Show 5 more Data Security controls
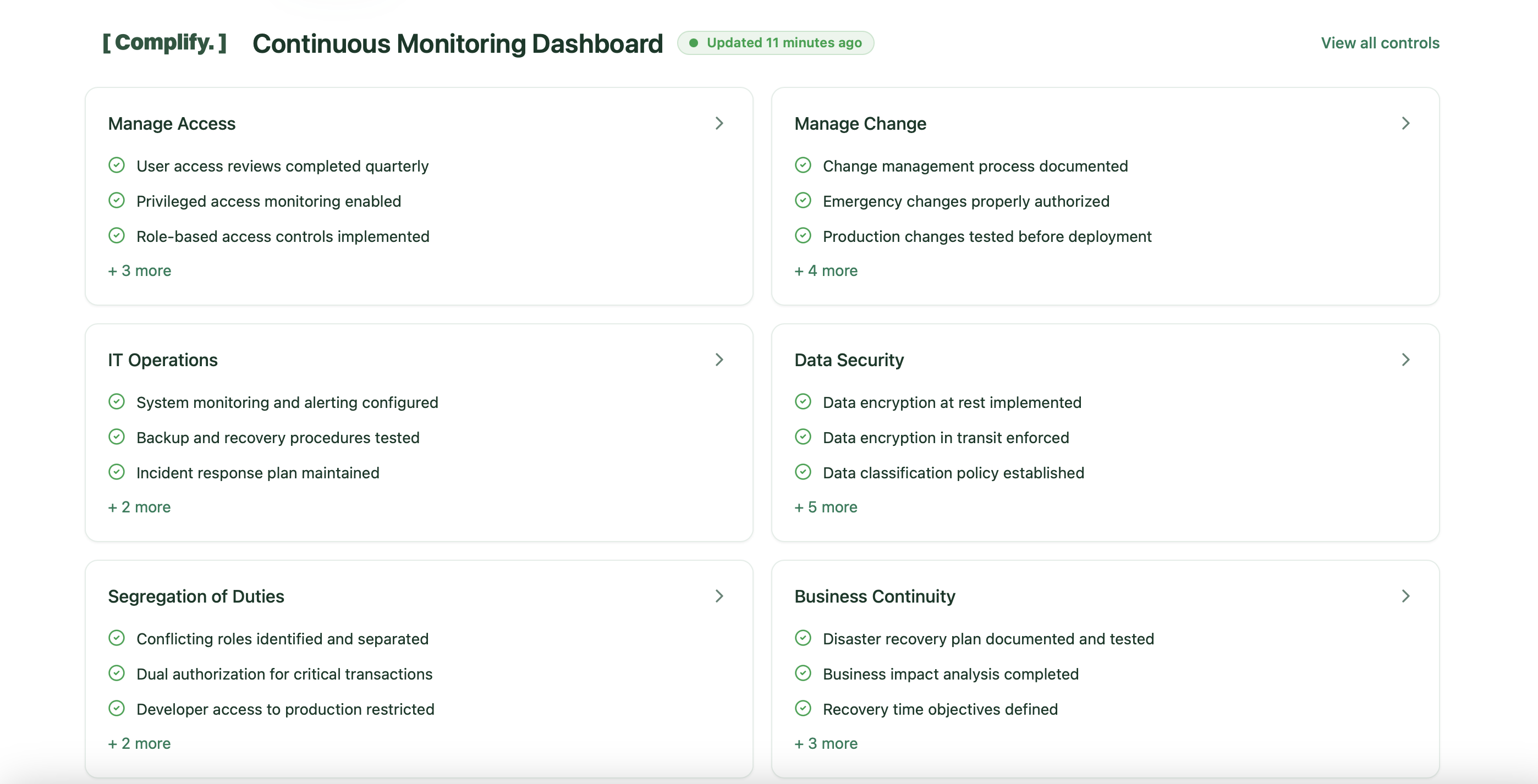The width and height of the screenshot is (1538, 784). coord(826,506)
